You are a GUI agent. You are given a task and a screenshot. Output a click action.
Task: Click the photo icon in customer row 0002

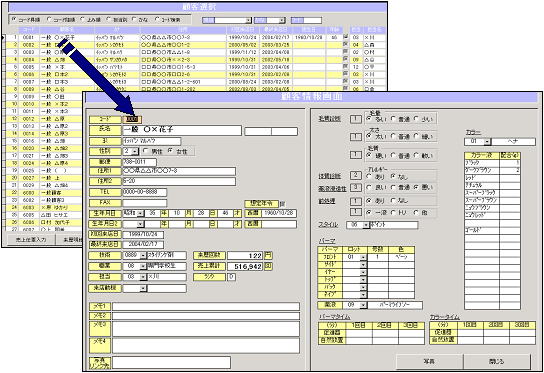[x=346, y=44]
